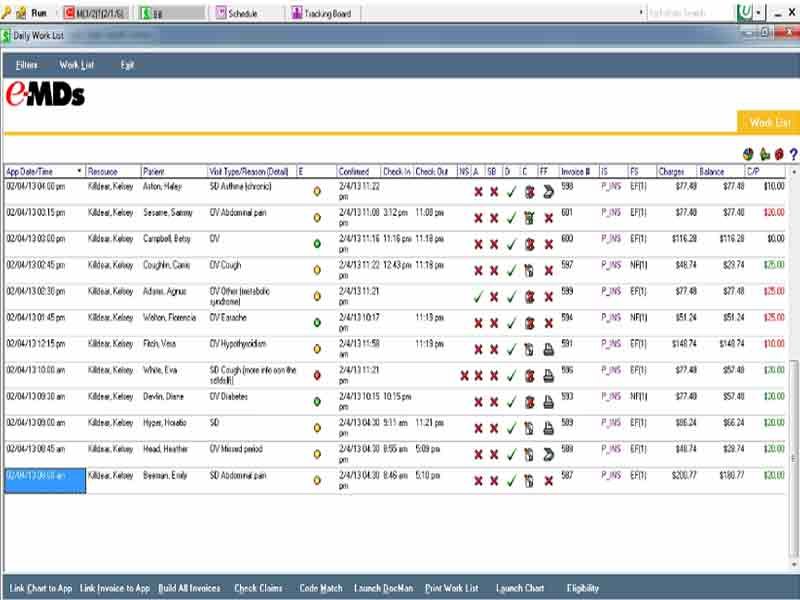Click balance value $180.77
The width and height of the screenshot is (800, 600).
click(x=732, y=476)
